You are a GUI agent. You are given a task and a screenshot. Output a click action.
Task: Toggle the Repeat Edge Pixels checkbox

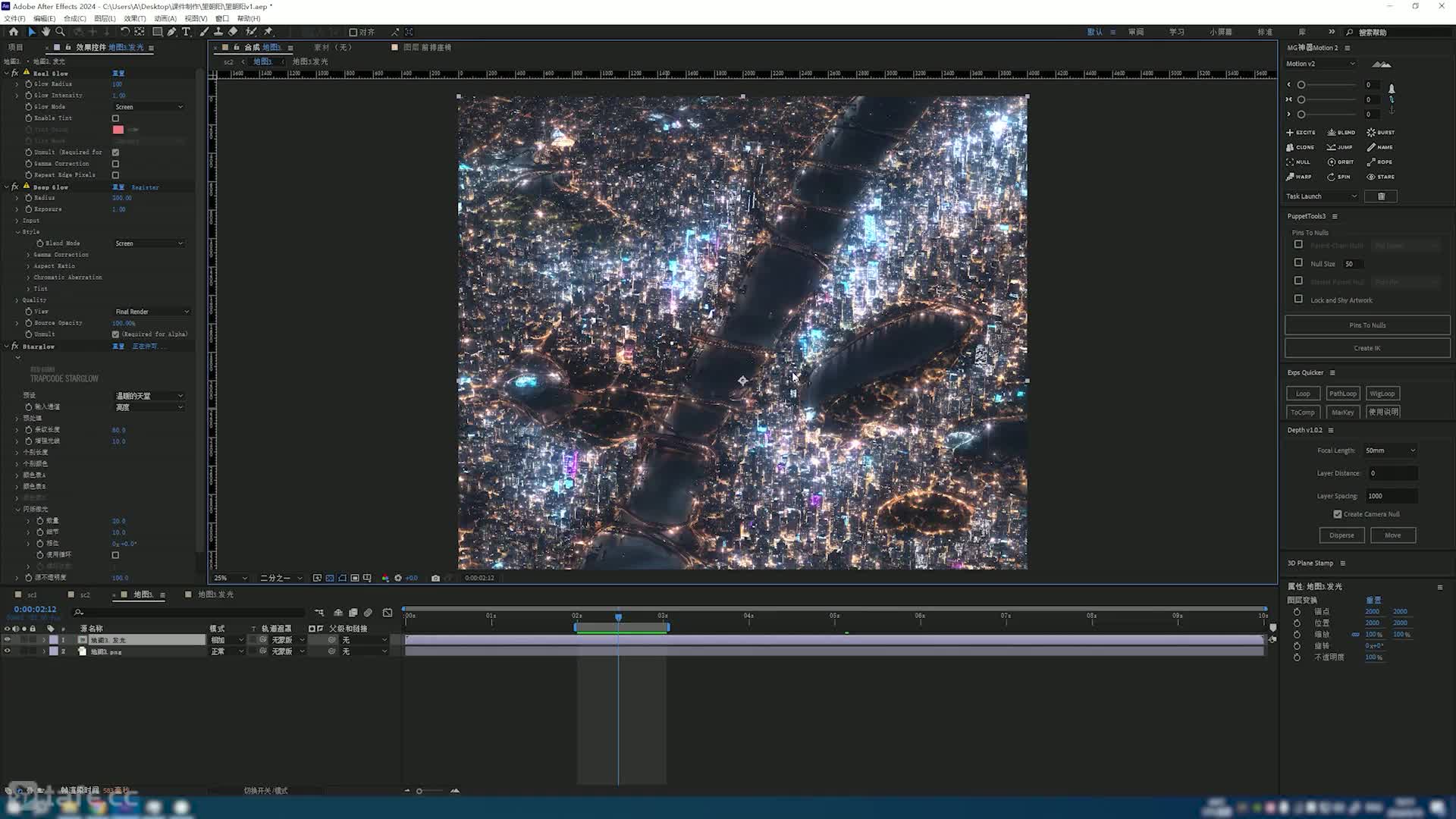115,175
